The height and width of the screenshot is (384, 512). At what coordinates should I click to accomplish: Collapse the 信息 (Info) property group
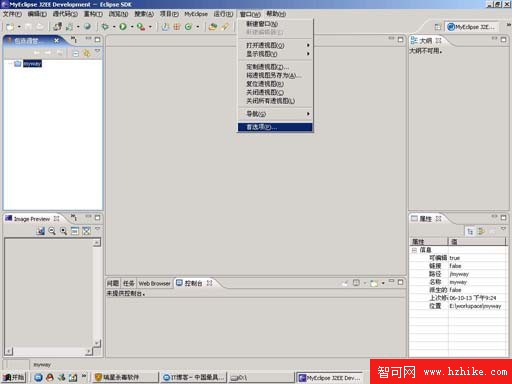(414, 250)
